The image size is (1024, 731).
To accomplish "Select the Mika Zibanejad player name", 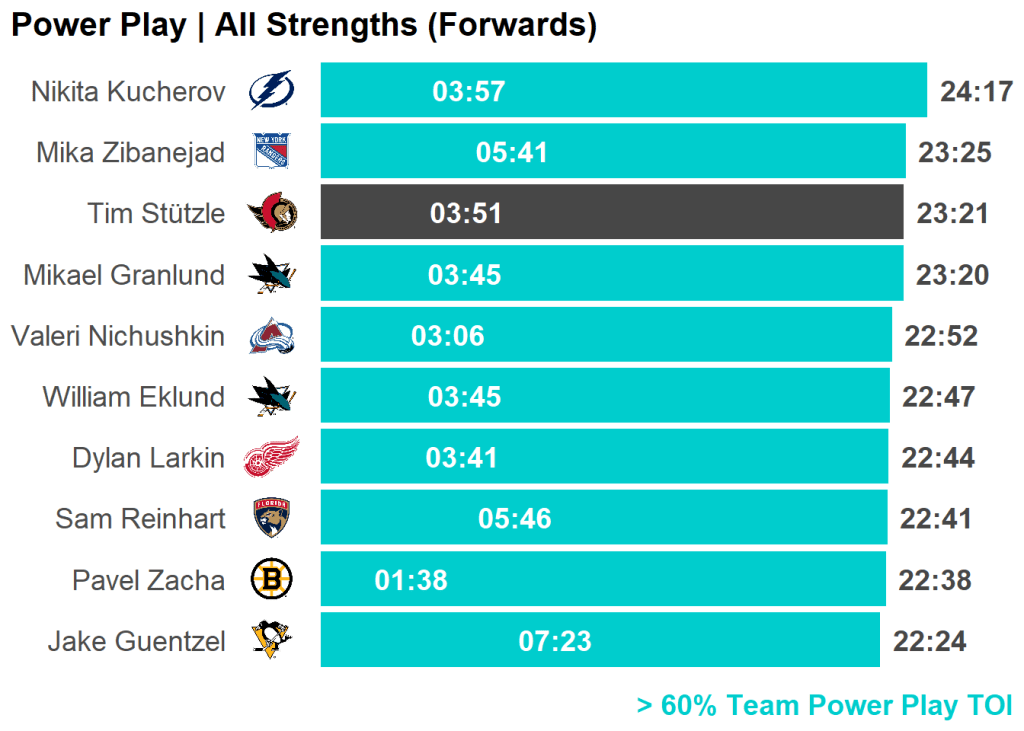I will click(130, 153).
